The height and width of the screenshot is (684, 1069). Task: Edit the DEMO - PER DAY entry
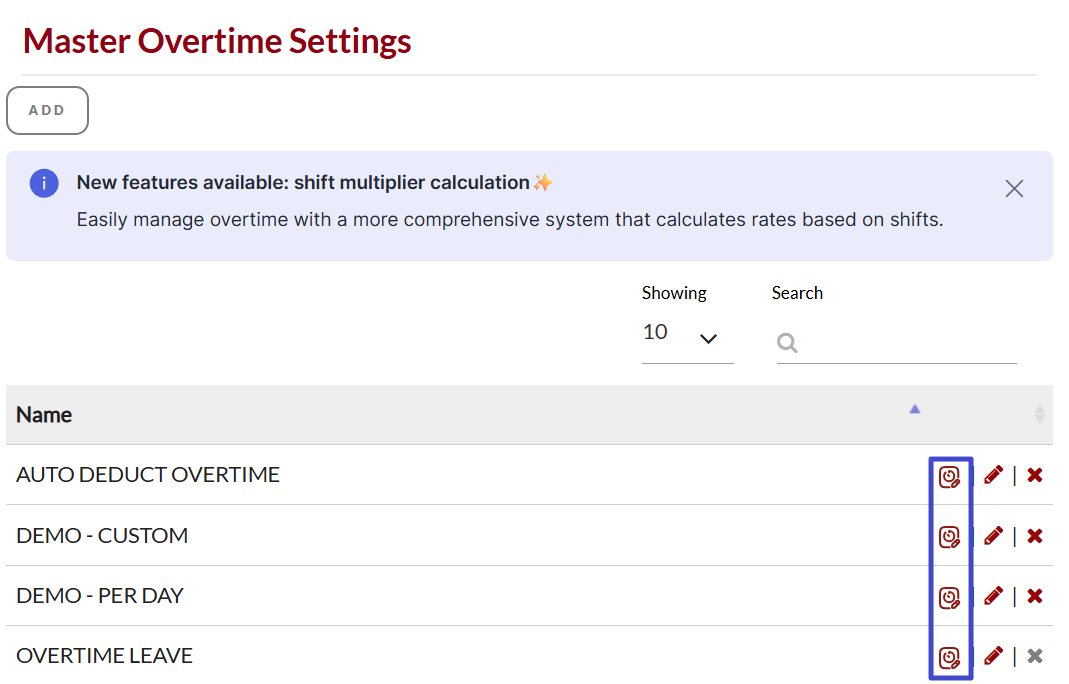[993, 596]
